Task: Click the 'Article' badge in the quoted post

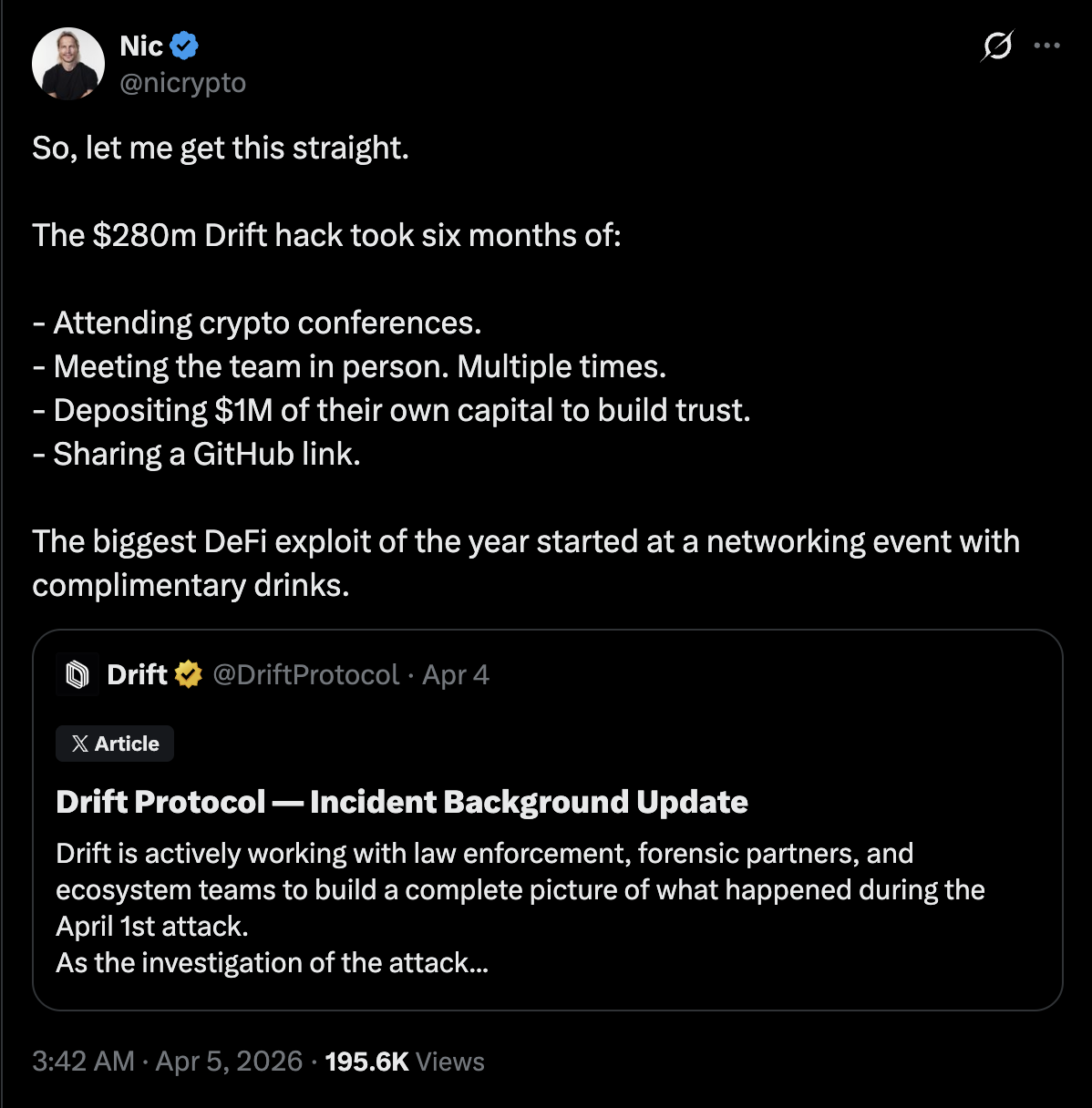Action: coord(114,743)
